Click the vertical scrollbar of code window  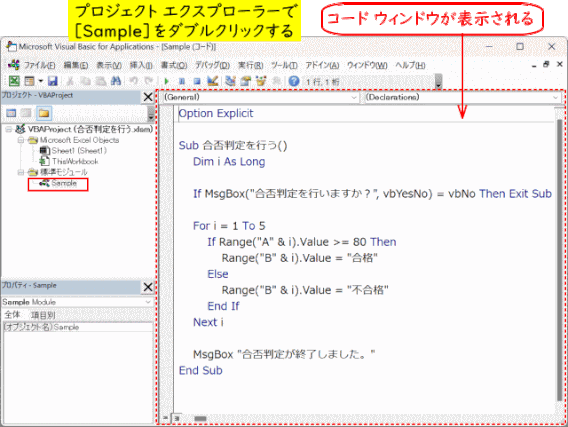click(559, 261)
